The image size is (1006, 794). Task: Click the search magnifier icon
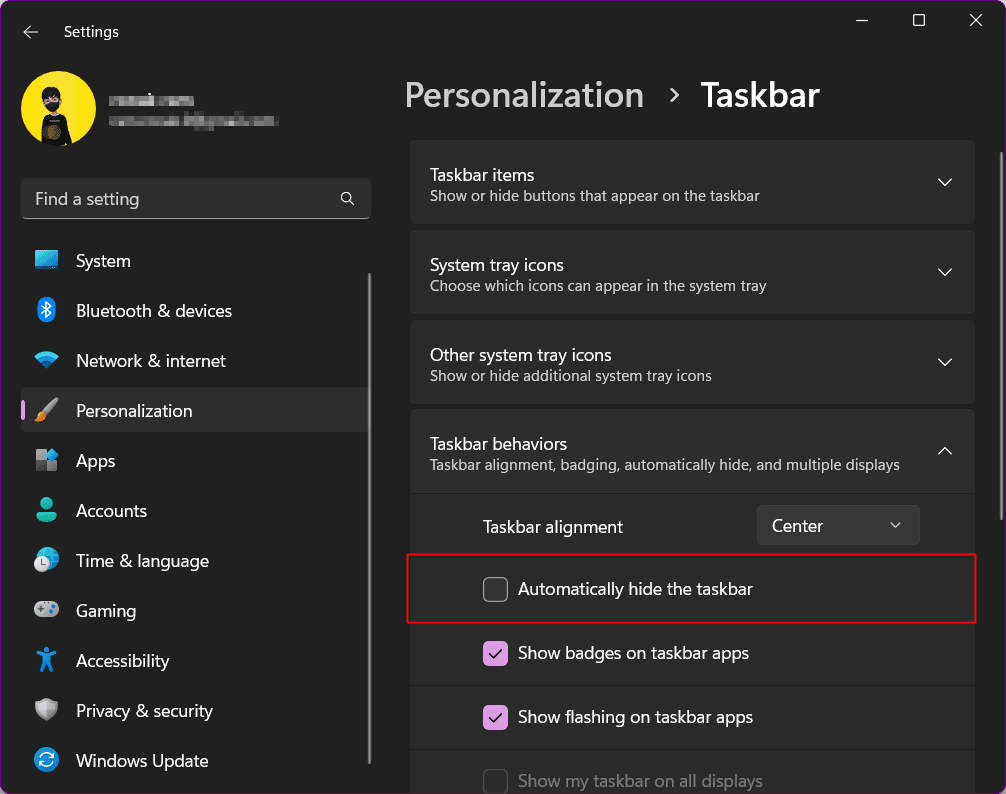click(x=347, y=199)
